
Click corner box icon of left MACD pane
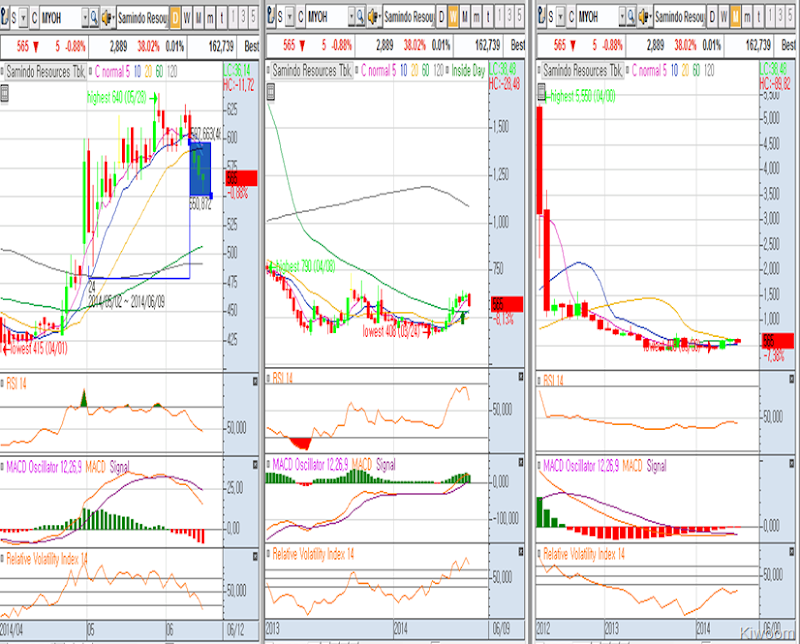[x=255, y=464]
